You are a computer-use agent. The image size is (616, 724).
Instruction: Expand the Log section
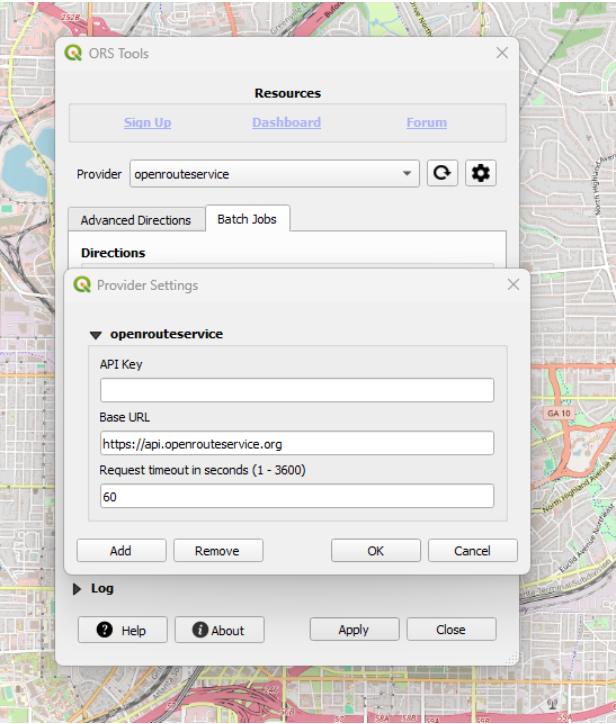[77, 589]
